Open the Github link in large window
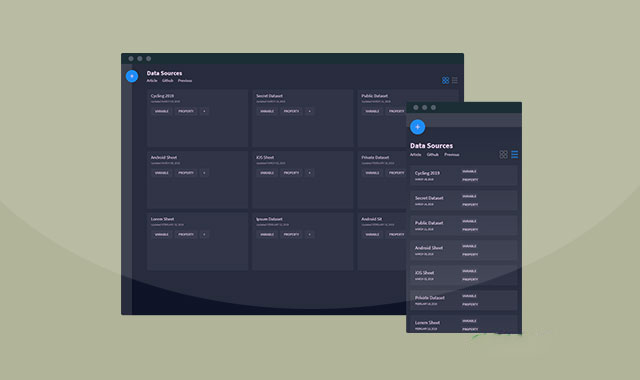Image resolution: width=640 pixels, height=380 pixels. [x=167, y=80]
